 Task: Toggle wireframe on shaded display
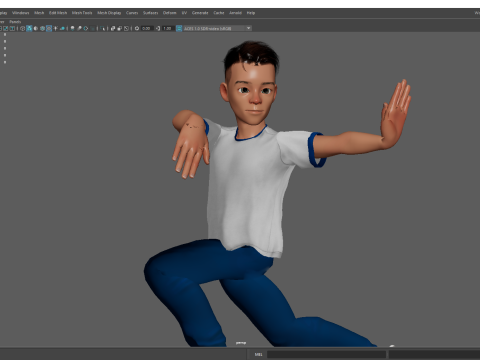click(42, 29)
